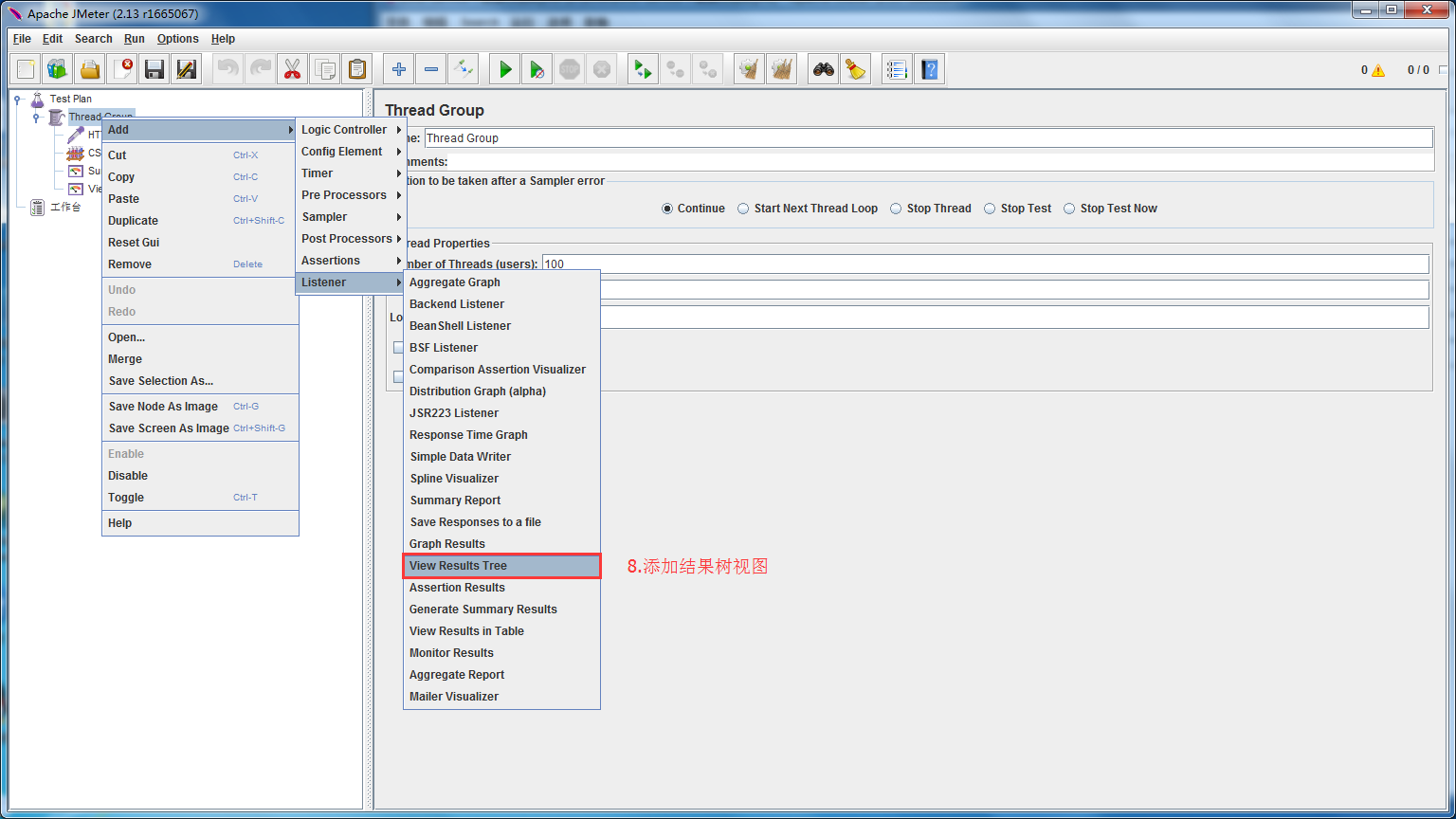
Task: Select the Test Plan flask icon in tree
Action: tap(37, 99)
